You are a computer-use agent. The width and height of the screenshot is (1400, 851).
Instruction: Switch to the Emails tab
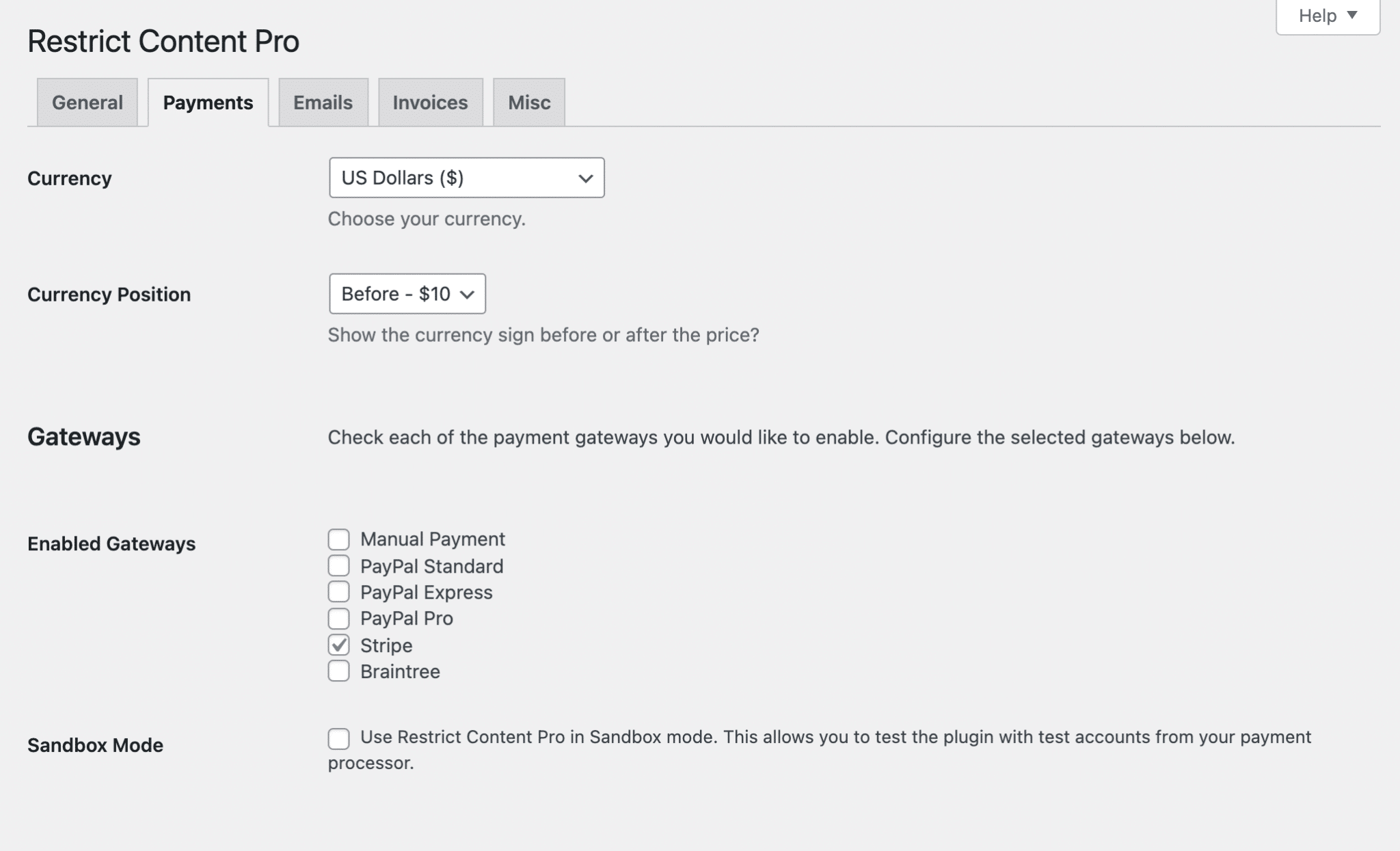(x=322, y=102)
